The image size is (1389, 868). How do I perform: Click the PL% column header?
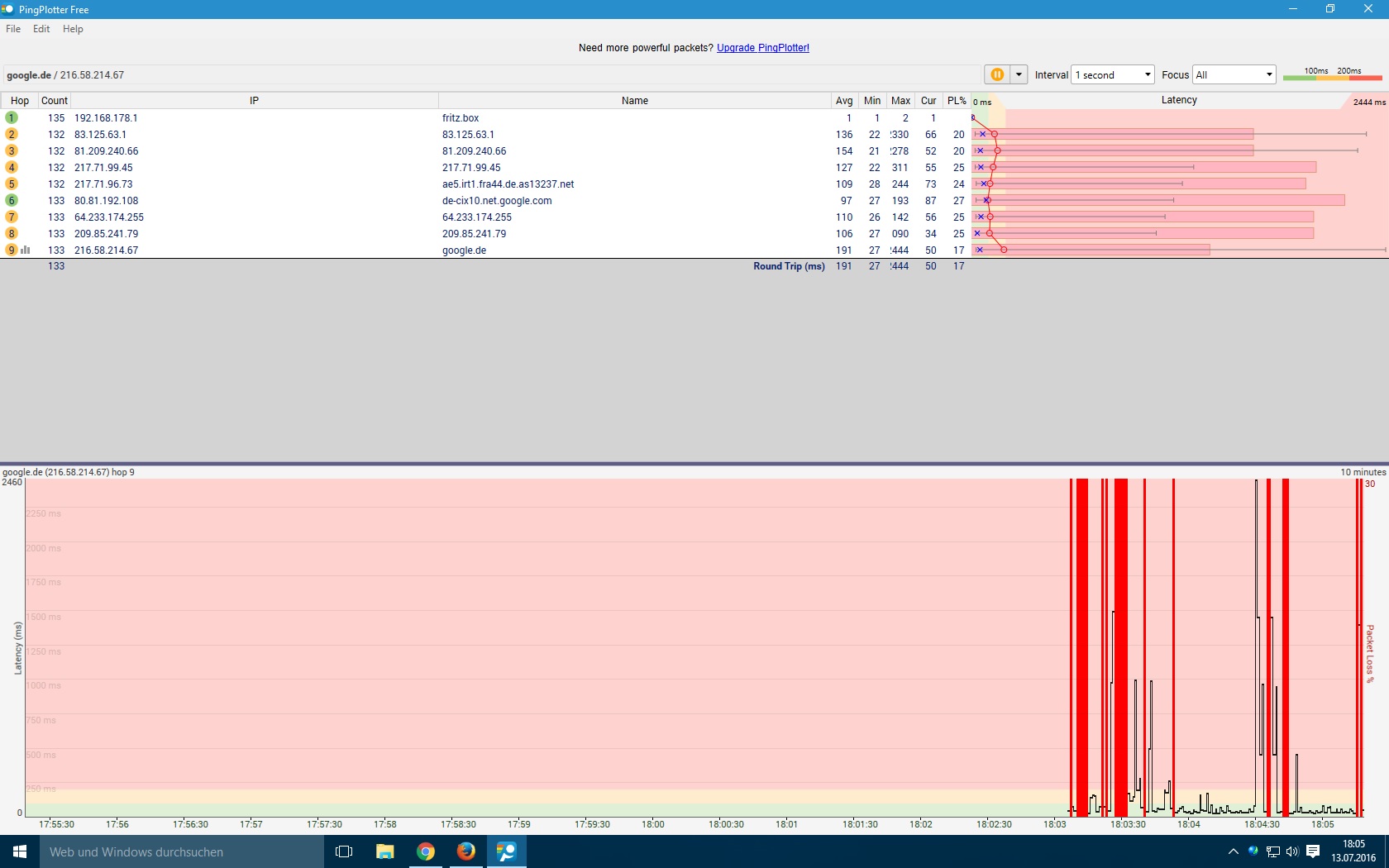tap(957, 101)
